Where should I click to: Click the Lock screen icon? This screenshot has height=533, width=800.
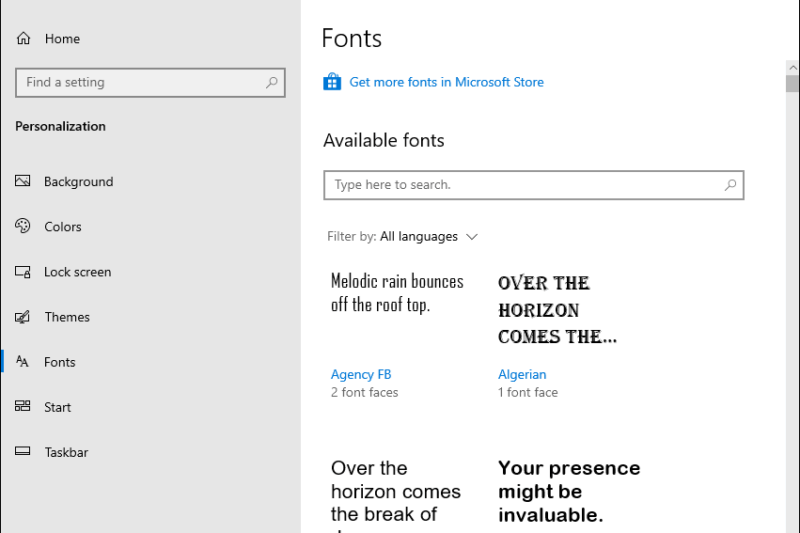[22, 271]
